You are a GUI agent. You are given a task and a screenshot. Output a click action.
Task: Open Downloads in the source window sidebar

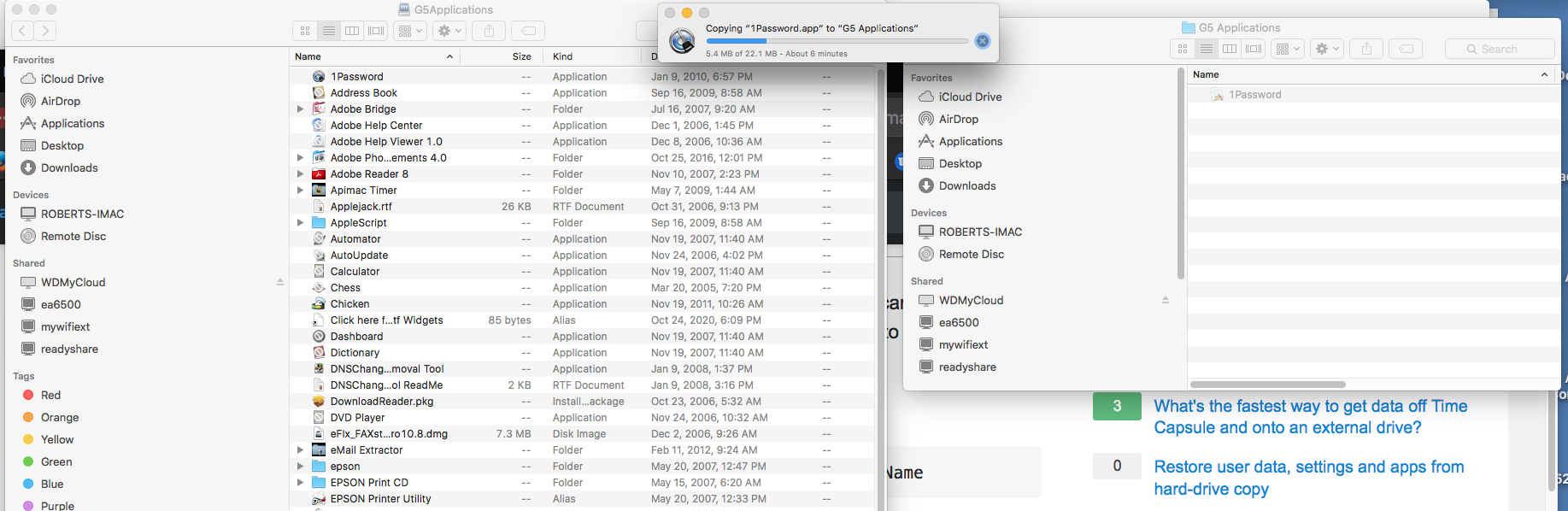pos(69,167)
